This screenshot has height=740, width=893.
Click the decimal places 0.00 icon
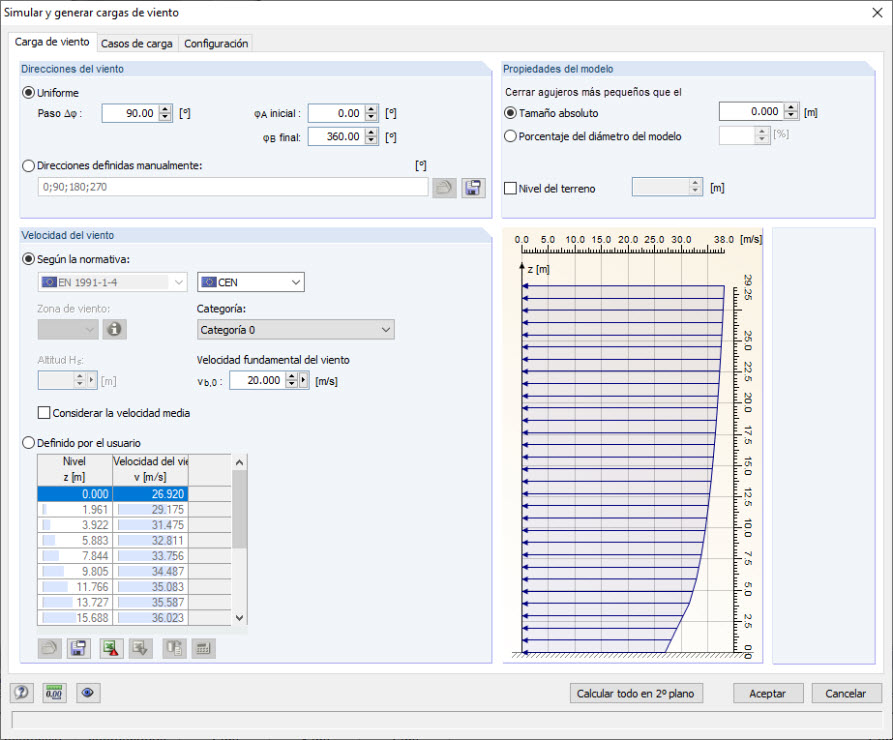(x=54, y=693)
